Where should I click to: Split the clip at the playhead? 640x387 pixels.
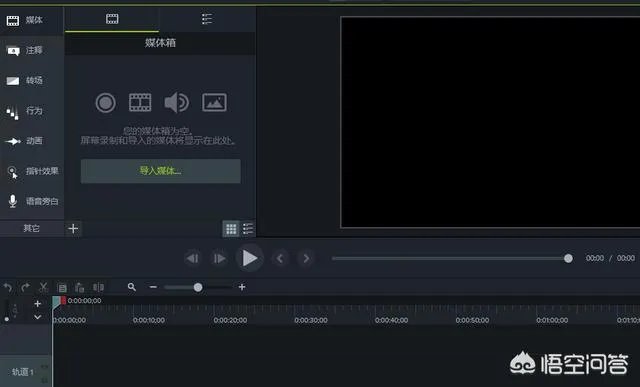(x=98, y=287)
